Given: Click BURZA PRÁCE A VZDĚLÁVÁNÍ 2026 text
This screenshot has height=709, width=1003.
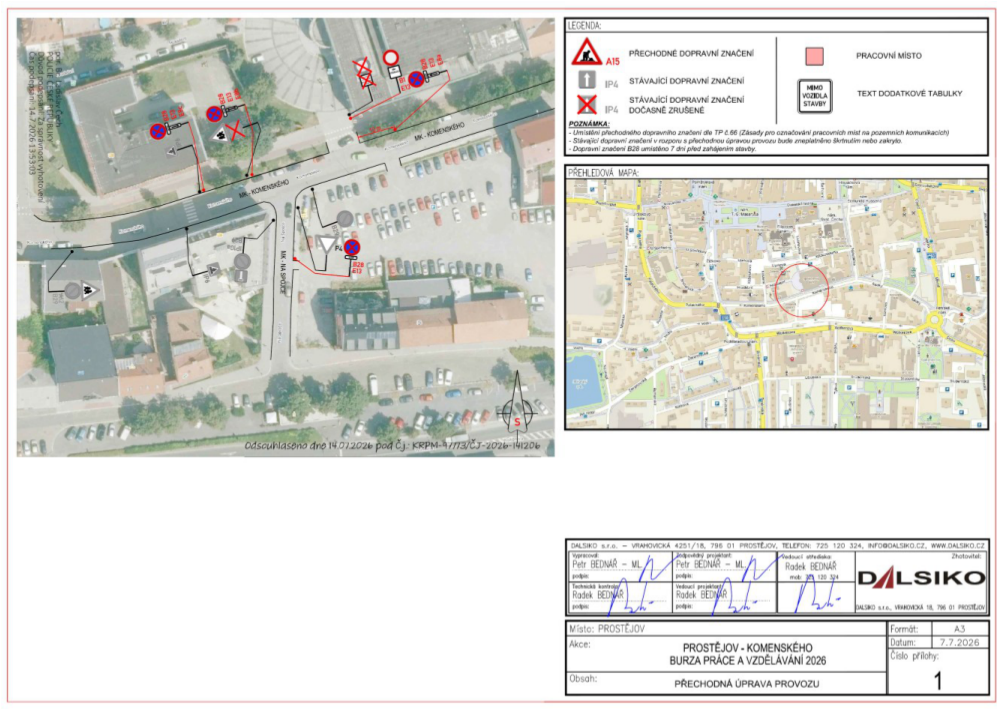Looking at the screenshot, I should point(747,660).
